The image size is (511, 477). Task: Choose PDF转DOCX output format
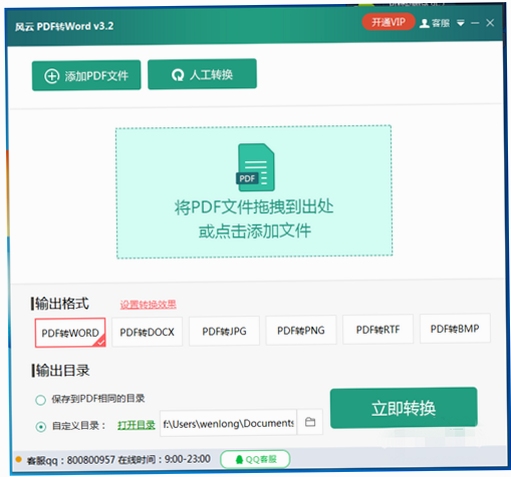[x=147, y=332]
